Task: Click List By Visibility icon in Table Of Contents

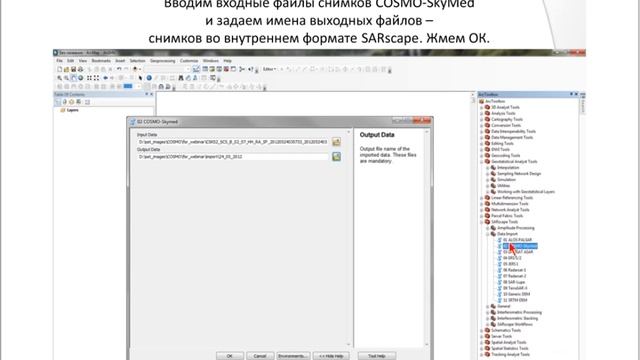Action: (x=71, y=102)
